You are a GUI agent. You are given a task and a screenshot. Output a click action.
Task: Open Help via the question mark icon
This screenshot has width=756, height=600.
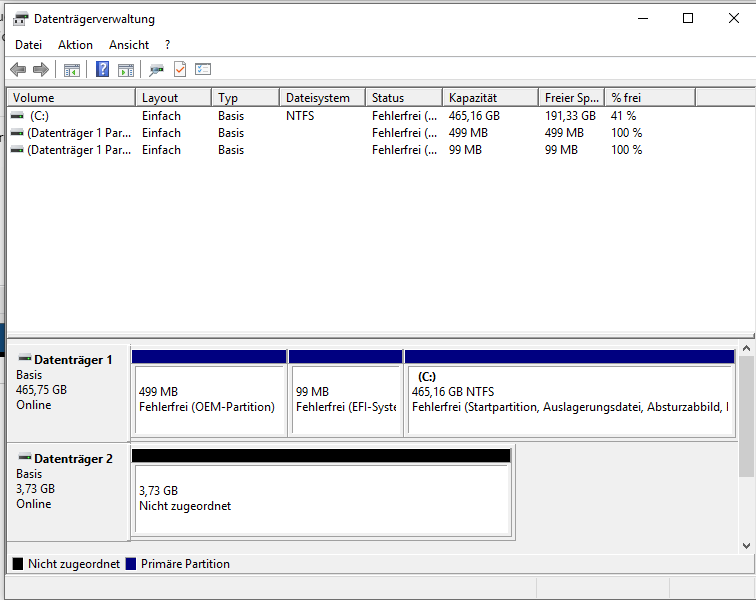pos(102,69)
